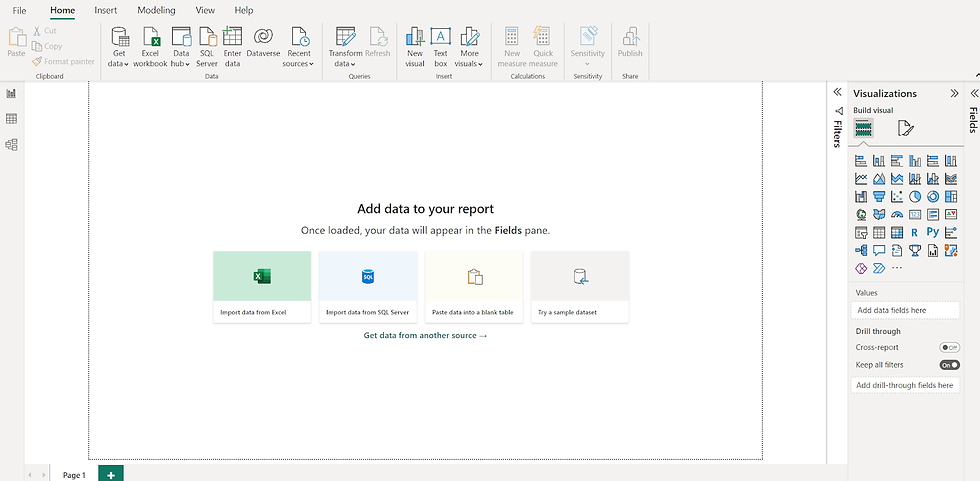Viewport: 980px width, 481px height.
Task: Toggle the Keep all filters switch
Action: coord(949,365)
